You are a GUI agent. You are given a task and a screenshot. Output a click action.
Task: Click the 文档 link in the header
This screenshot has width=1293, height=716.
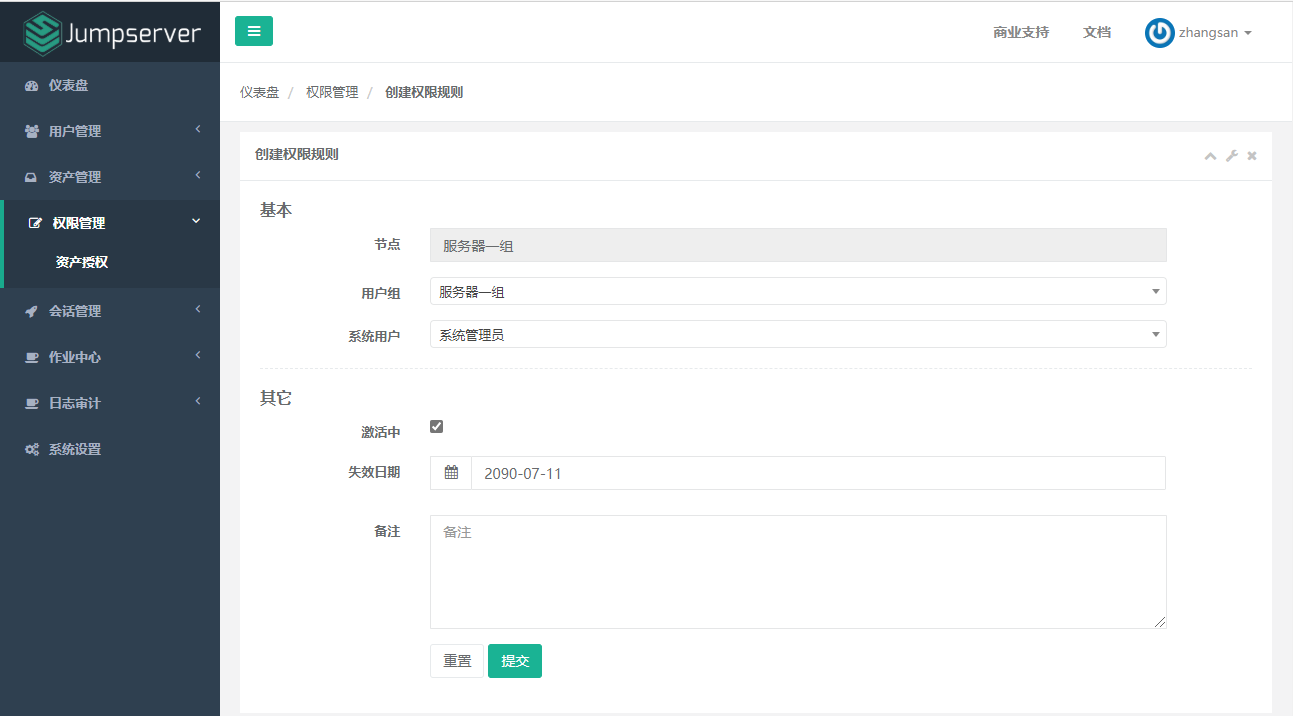pos(1096,31)
